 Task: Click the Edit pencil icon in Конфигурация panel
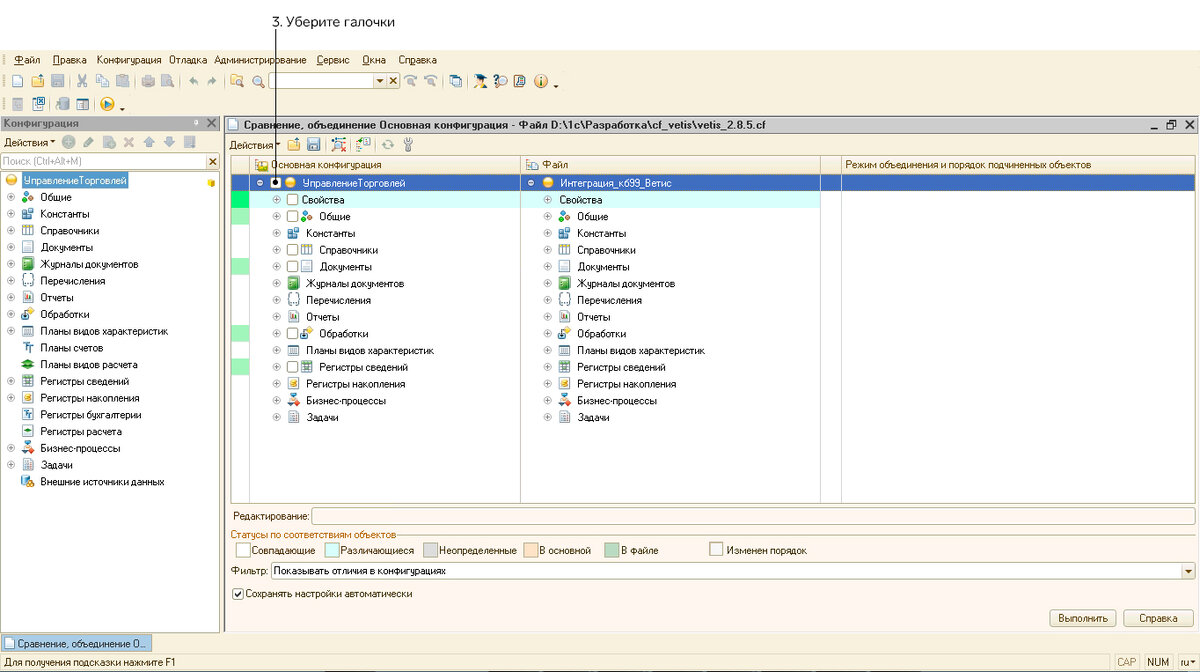89,143
